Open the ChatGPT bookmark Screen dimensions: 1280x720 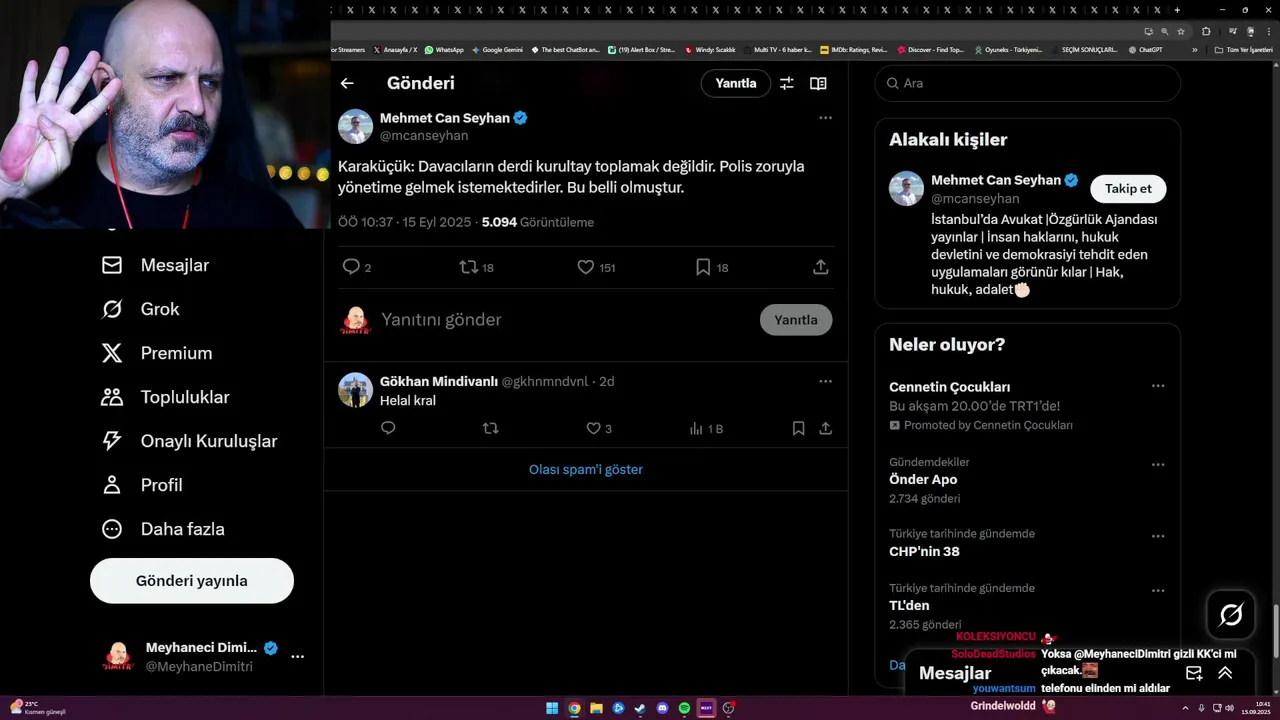[x=1145, y=49]
